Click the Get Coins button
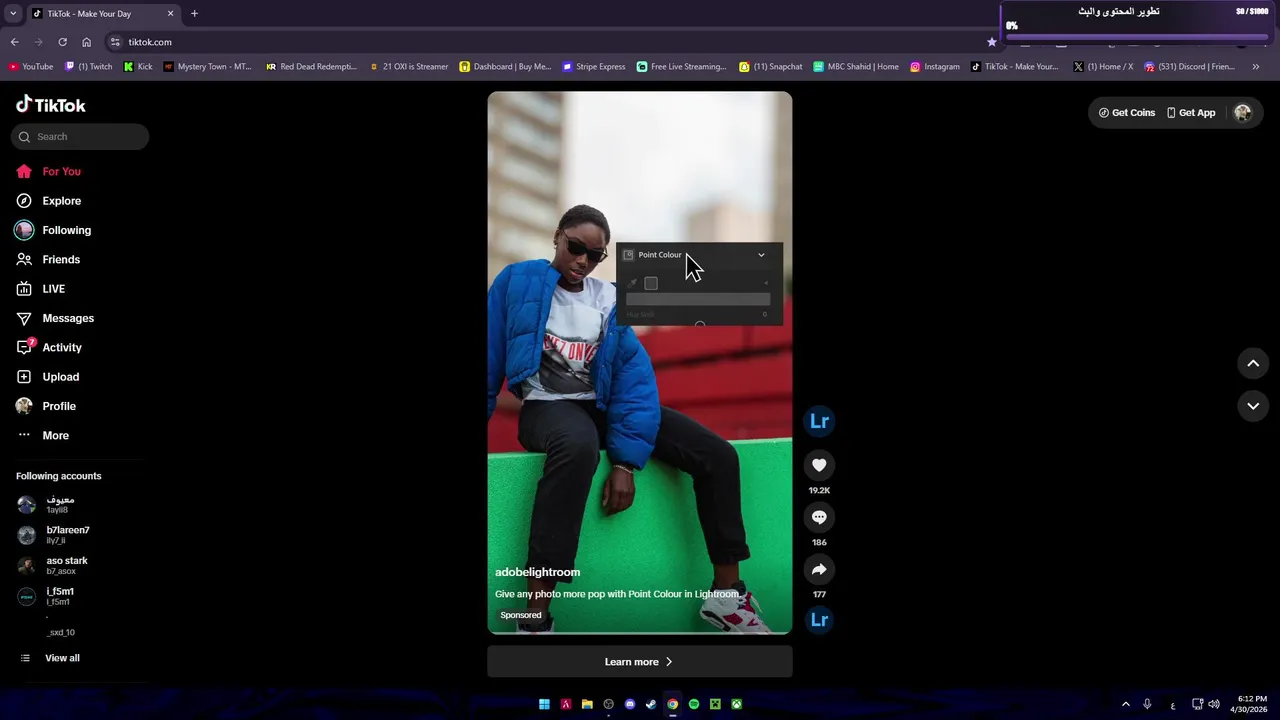 pos(1127,113)
